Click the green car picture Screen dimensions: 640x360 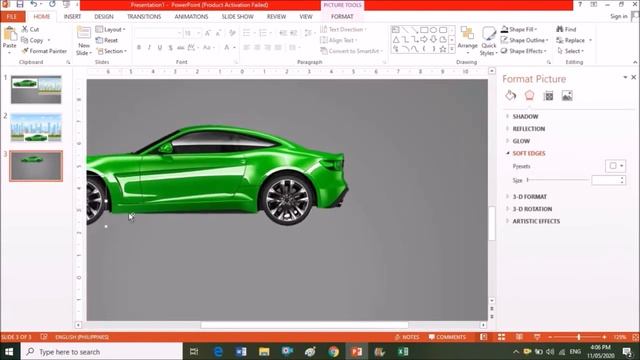(x=218, y=175)
